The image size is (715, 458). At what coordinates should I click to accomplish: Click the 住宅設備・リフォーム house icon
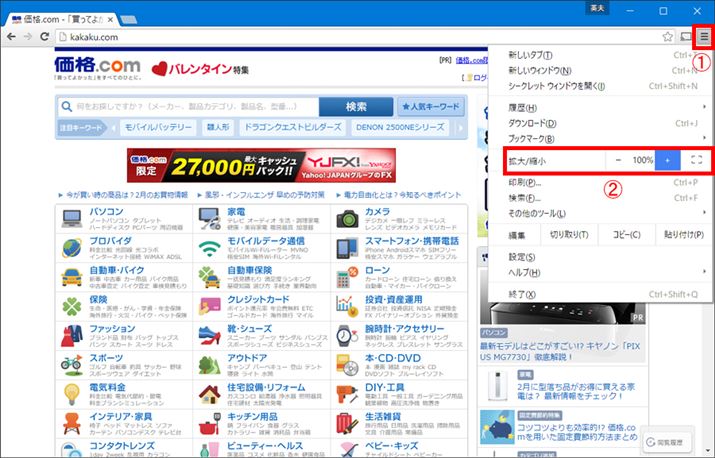pyautogui.click(x=210, y=395)
